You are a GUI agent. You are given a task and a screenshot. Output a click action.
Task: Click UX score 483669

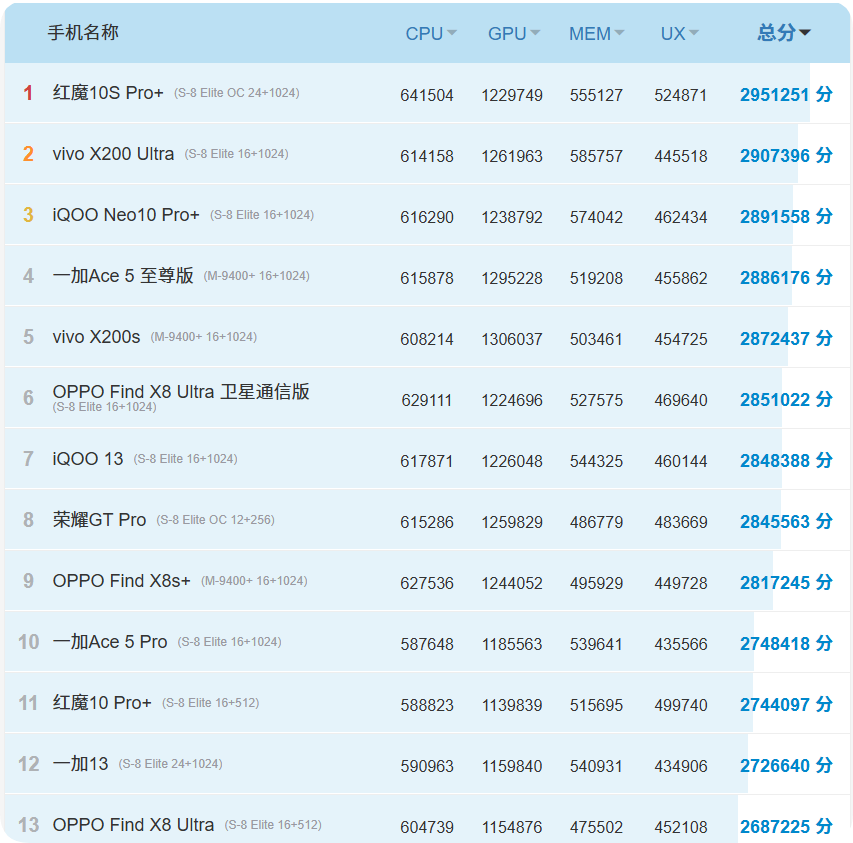point(681,523)
